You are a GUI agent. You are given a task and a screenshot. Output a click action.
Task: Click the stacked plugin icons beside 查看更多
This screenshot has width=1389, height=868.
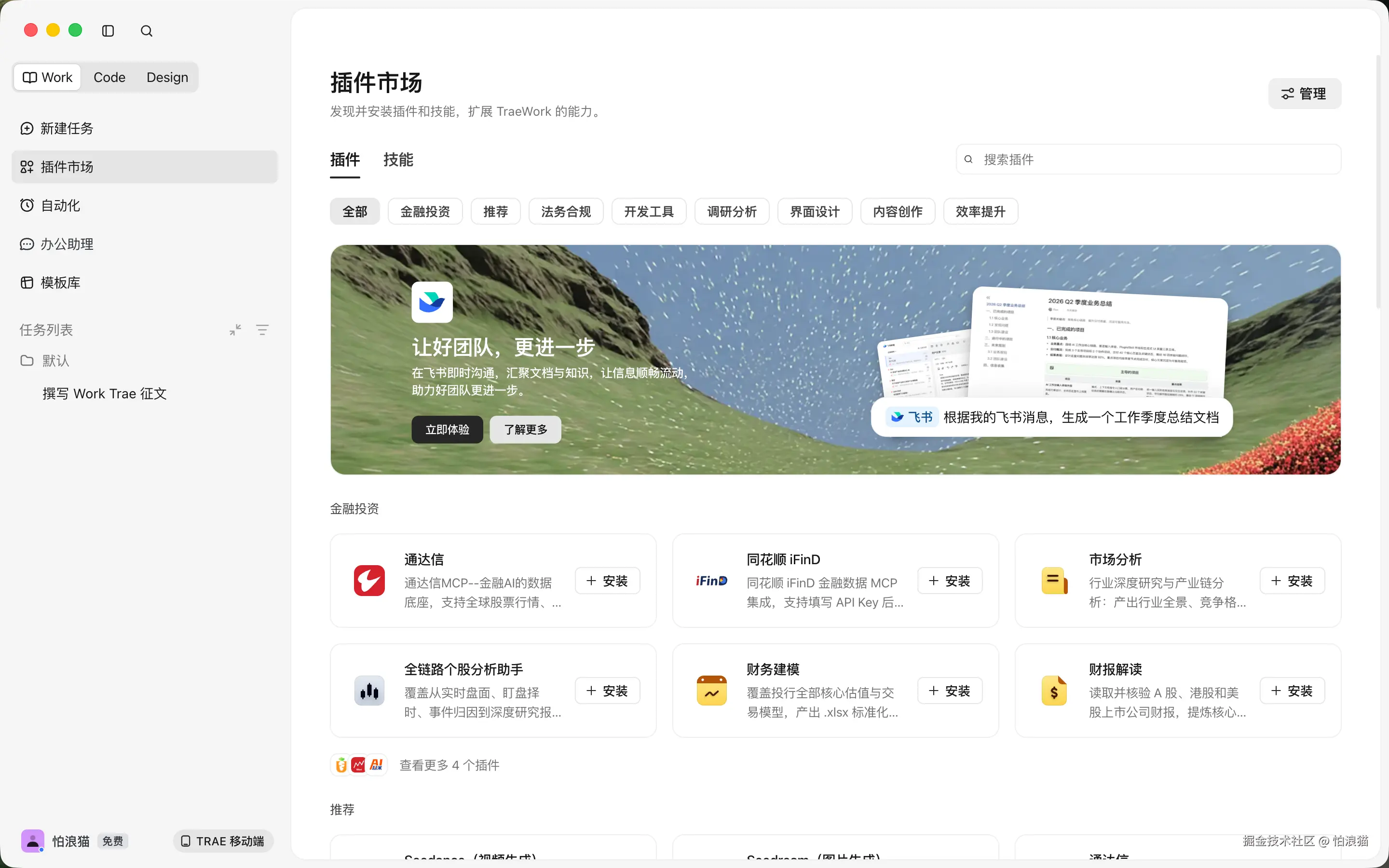[359, 765]
